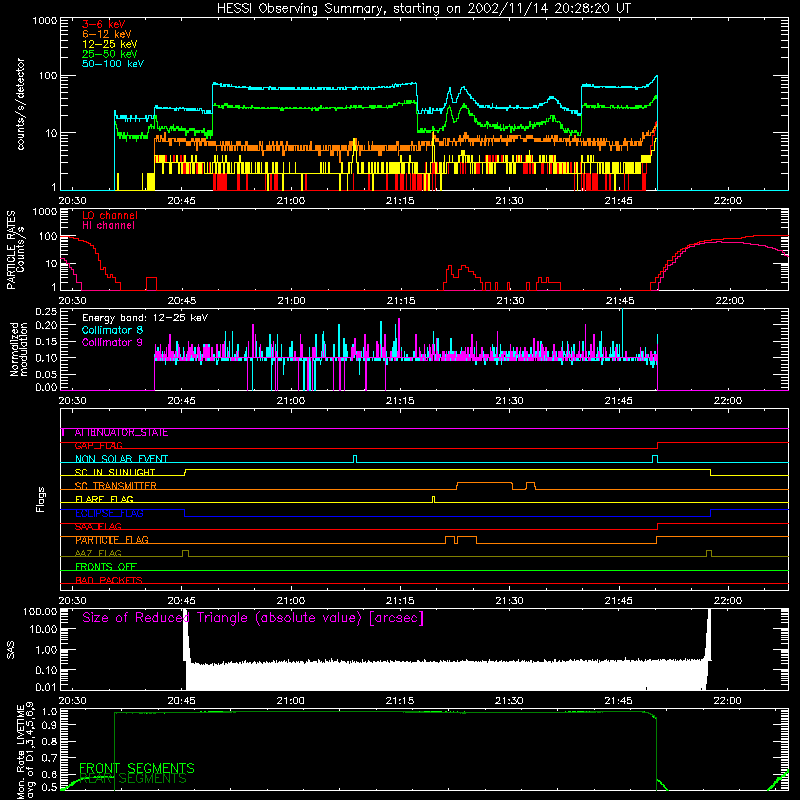Click the AAZ_FLAG label
The height and width of the screenshot is (800, 800).
click(98, 553)
